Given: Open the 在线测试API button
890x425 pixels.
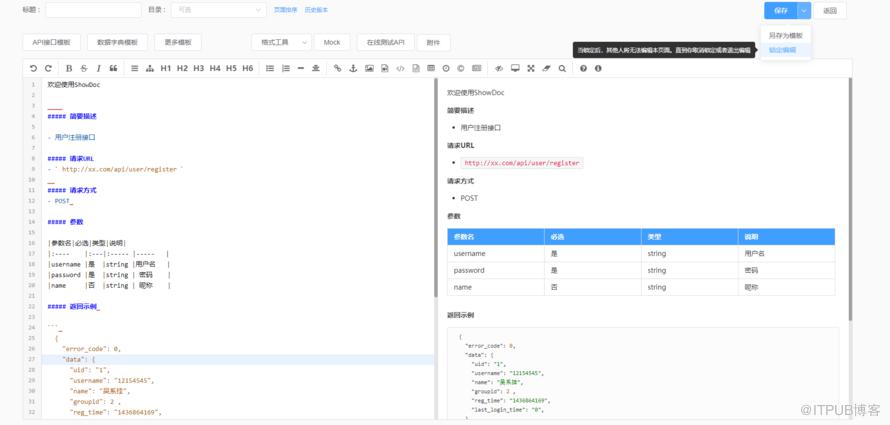Looking at the screenshot, I should pos(385,42).
